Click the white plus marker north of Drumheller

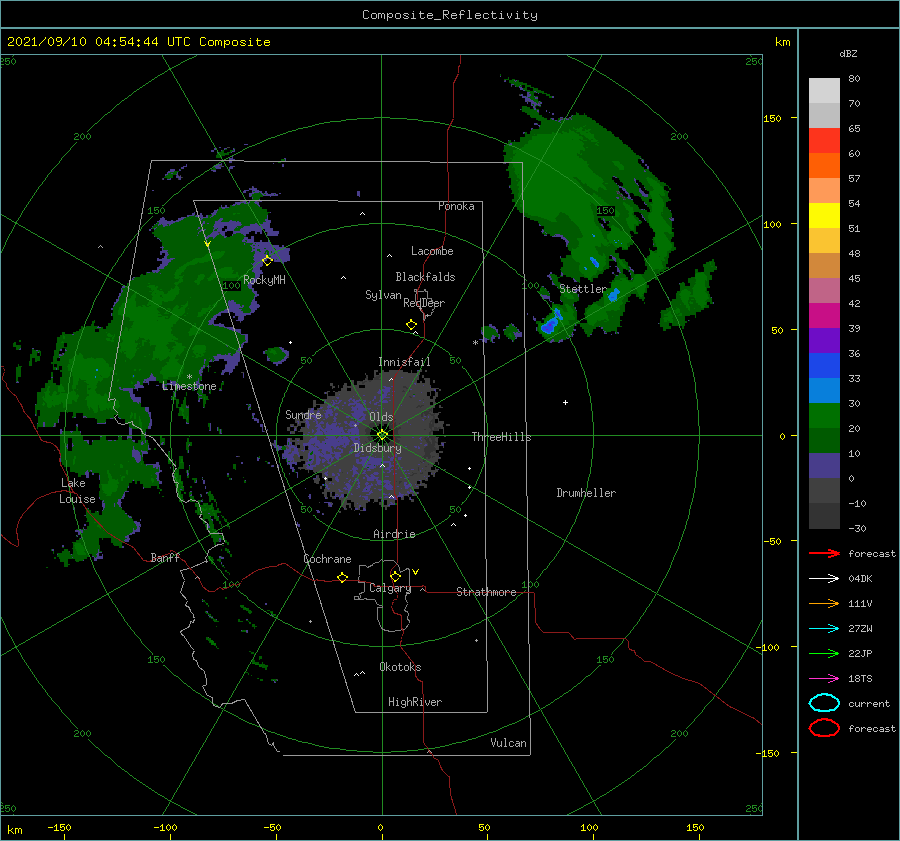tap(565, 402)
